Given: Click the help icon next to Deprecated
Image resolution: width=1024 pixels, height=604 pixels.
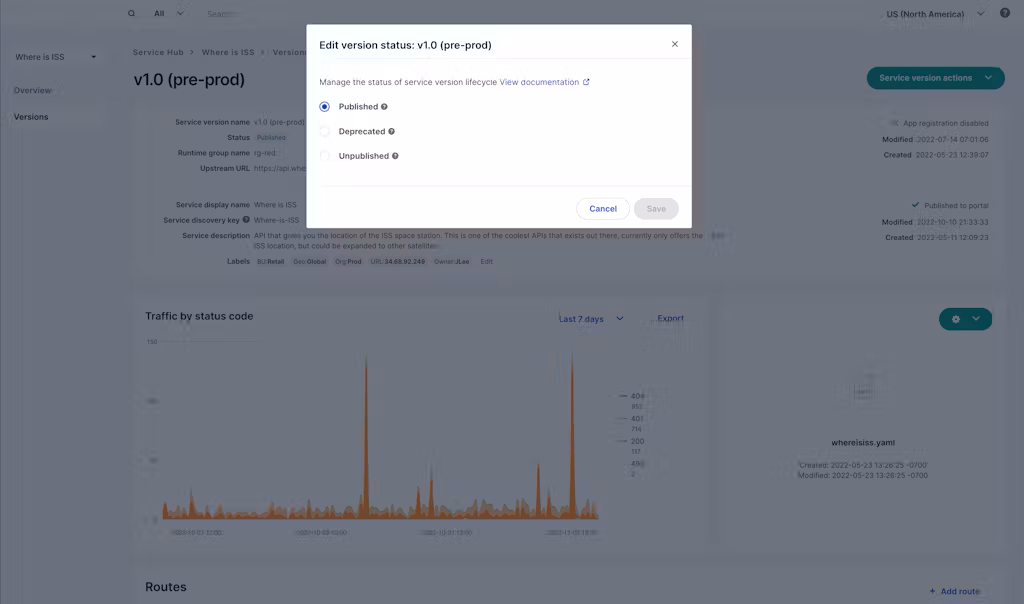Looking at the screenshot, I should [391, 132].
